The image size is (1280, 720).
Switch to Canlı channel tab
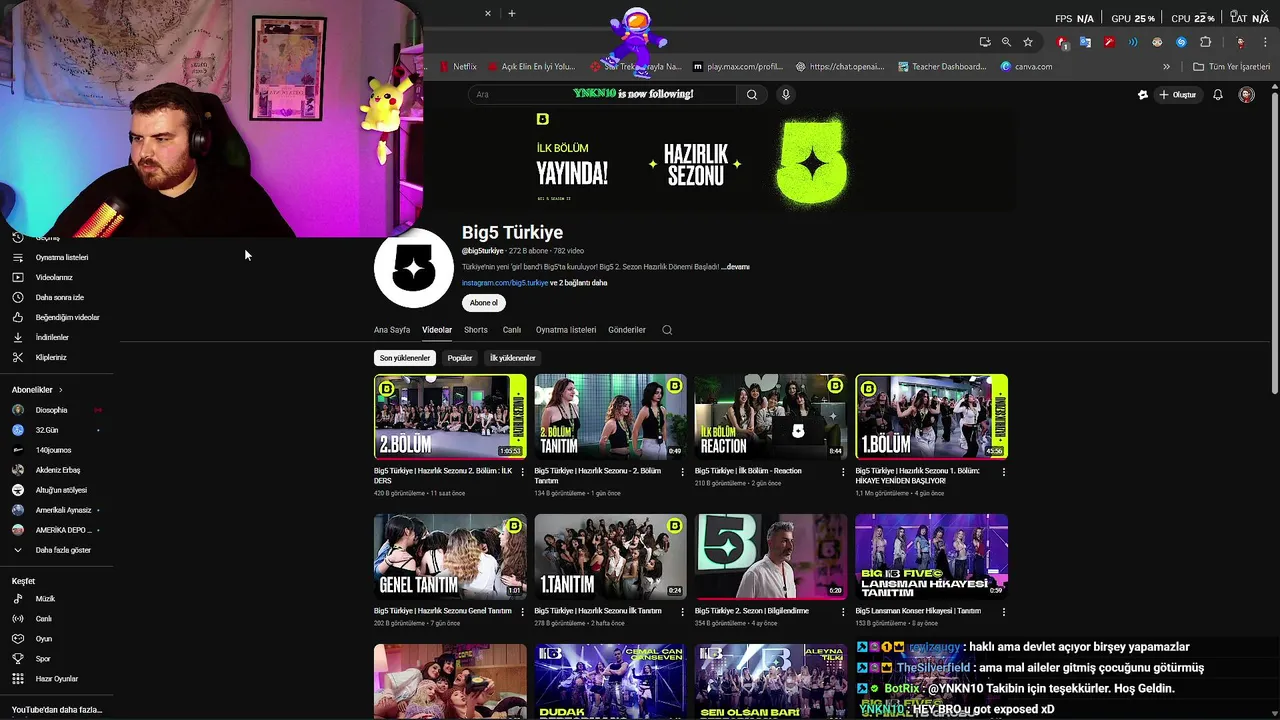[x=512, y=330]
